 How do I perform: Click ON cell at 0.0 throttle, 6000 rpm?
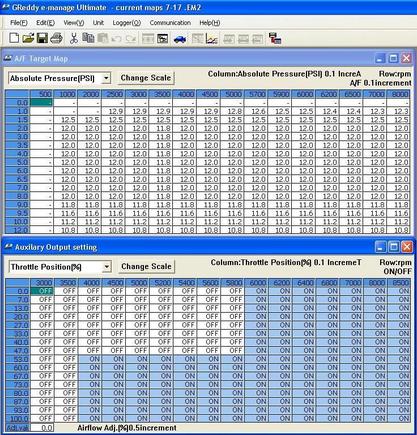(x=257, y=291)
